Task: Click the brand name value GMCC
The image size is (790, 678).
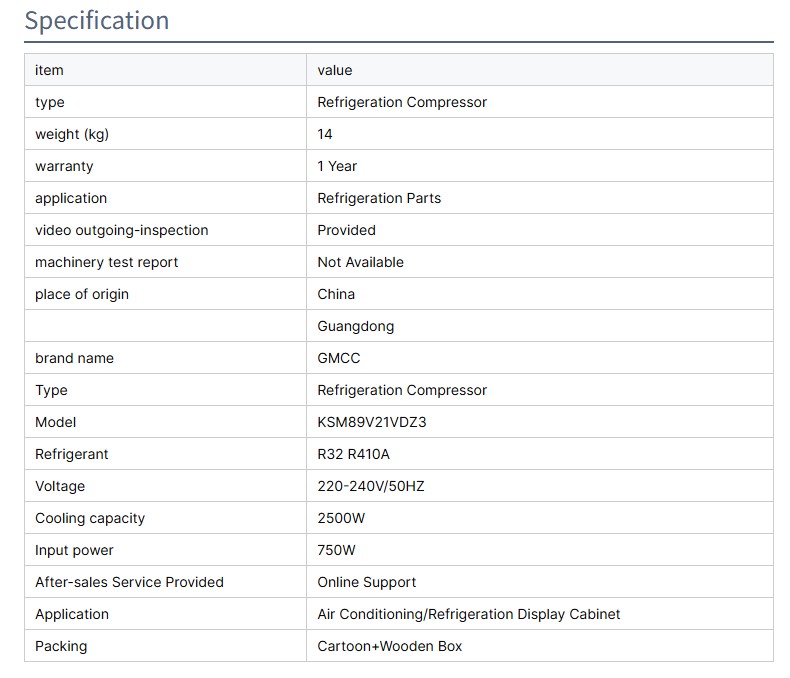Action: 338,358
